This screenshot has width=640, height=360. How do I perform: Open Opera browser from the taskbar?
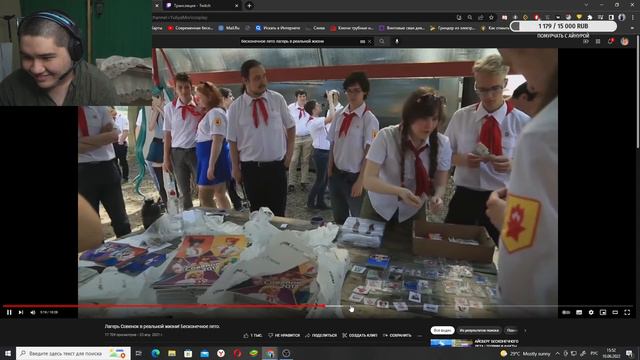pyautogui.click(x=237, y=353)
